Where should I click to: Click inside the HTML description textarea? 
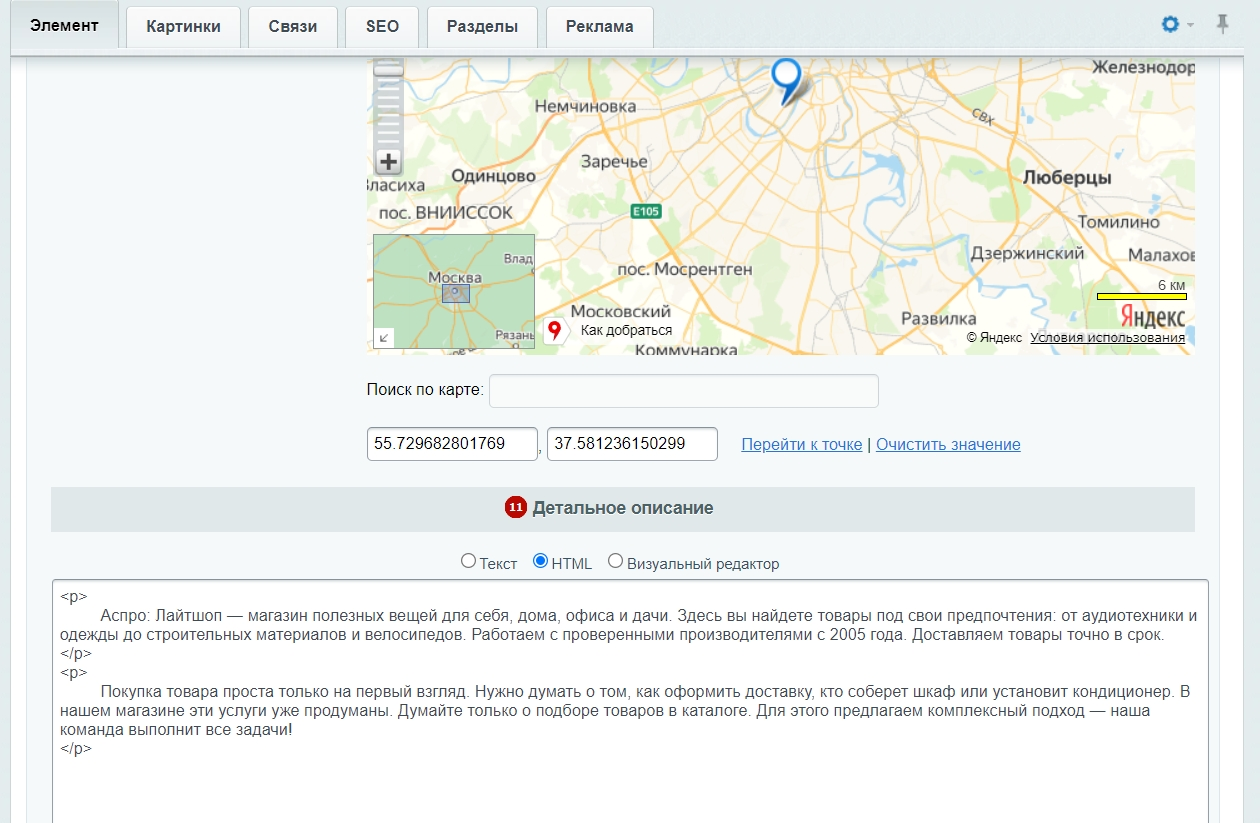click(x=630, y=700)
